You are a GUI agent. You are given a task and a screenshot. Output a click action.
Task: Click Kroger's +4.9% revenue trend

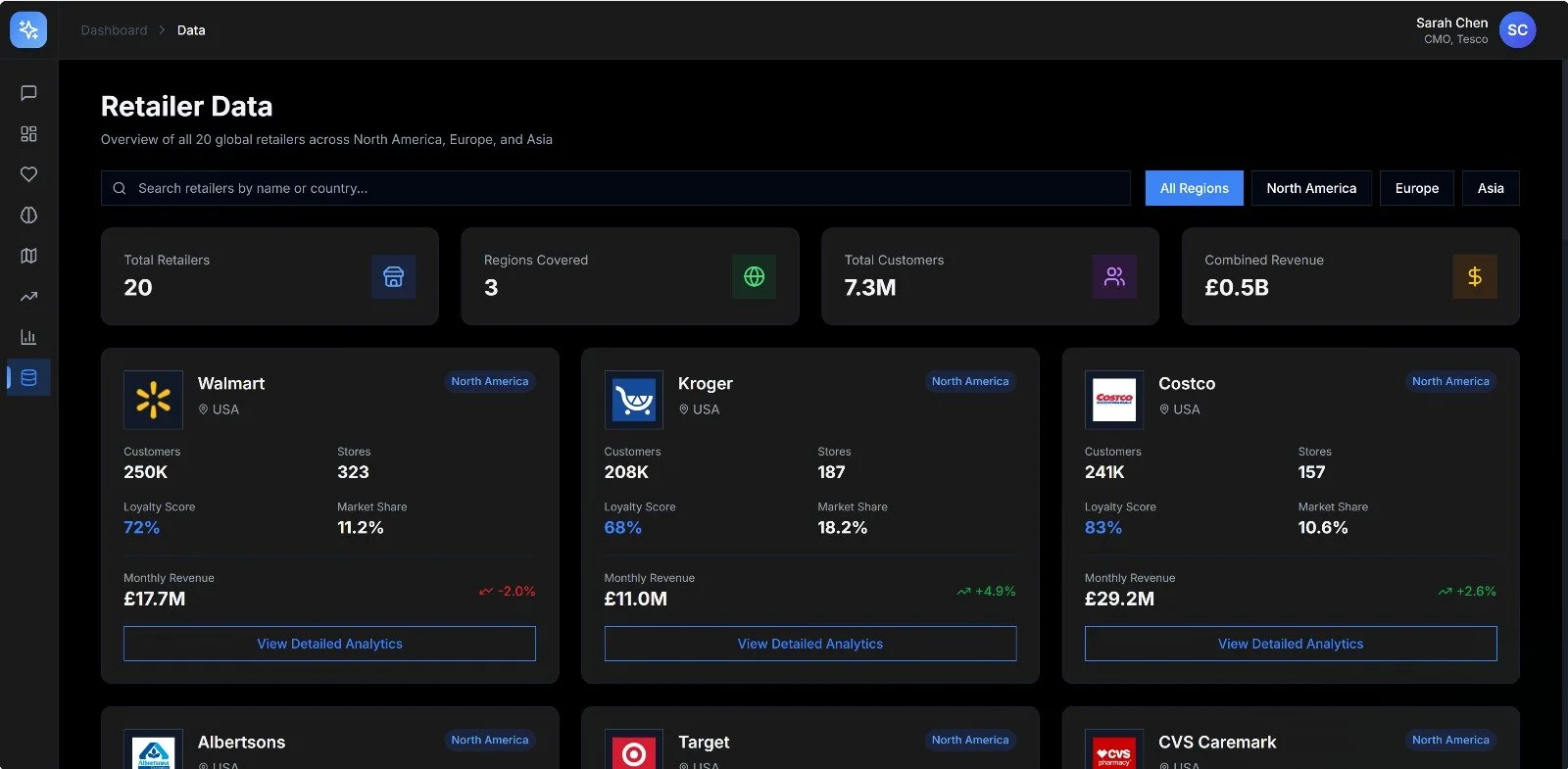(987, 591)
